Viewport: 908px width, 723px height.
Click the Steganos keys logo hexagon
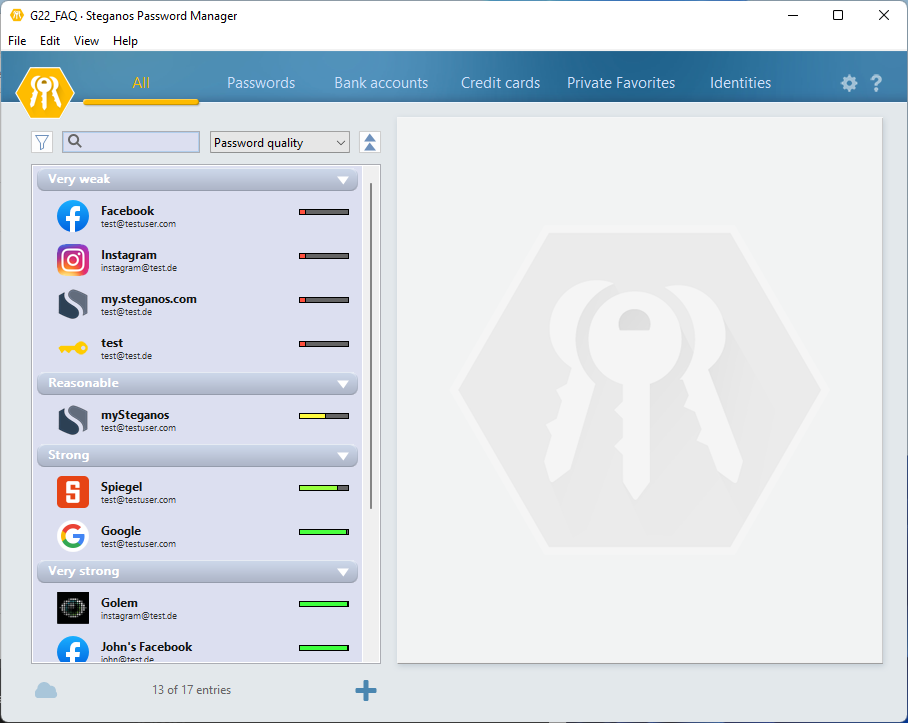[x=45, y=91]
